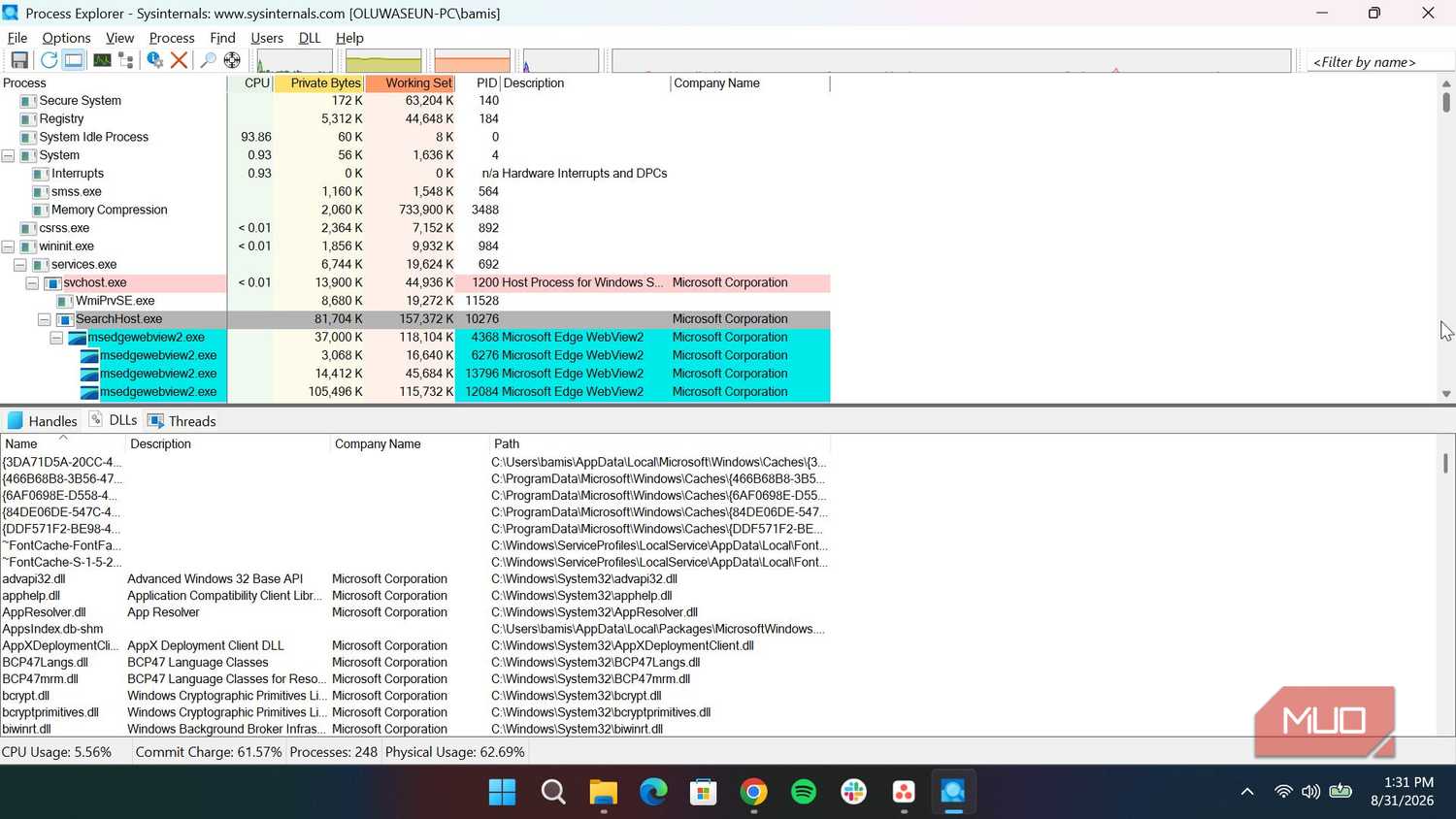Select the AppResolver.dll row
This screenshot has width=1456, height=819.
(414, 612)
